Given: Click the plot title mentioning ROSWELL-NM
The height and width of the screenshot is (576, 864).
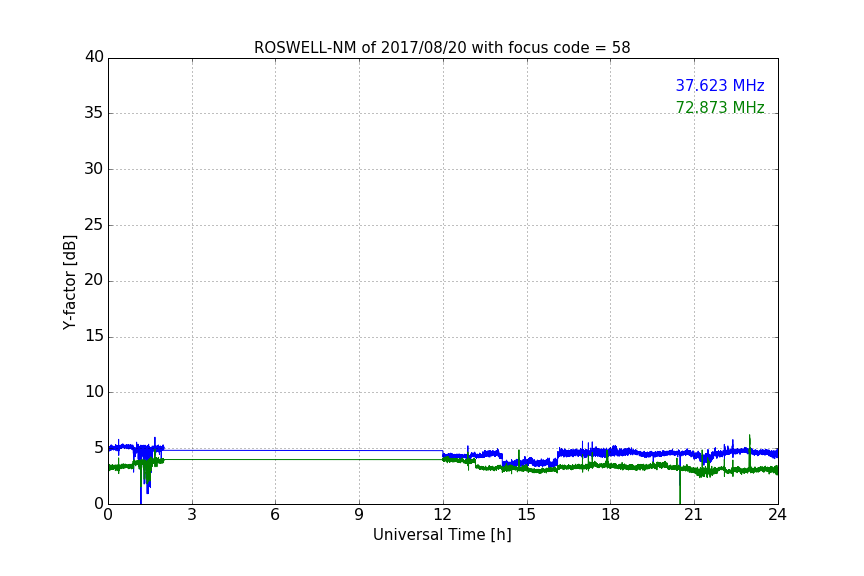Looking at the screenshot, I should [442, 48].
